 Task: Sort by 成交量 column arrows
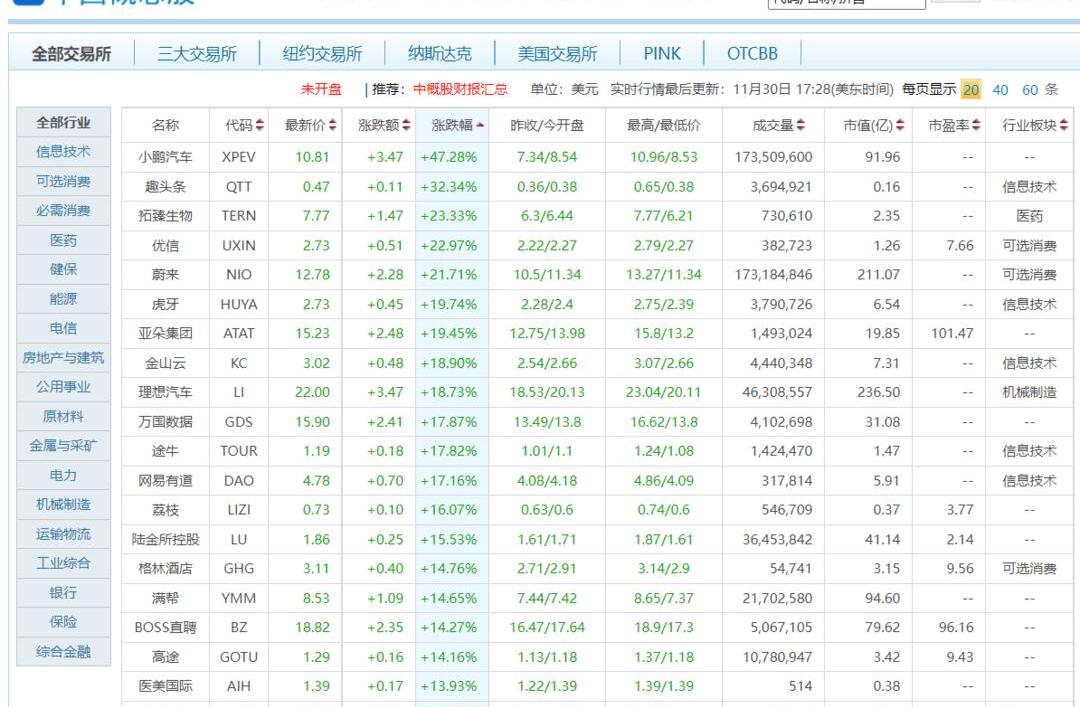click(x=800, y=125)
